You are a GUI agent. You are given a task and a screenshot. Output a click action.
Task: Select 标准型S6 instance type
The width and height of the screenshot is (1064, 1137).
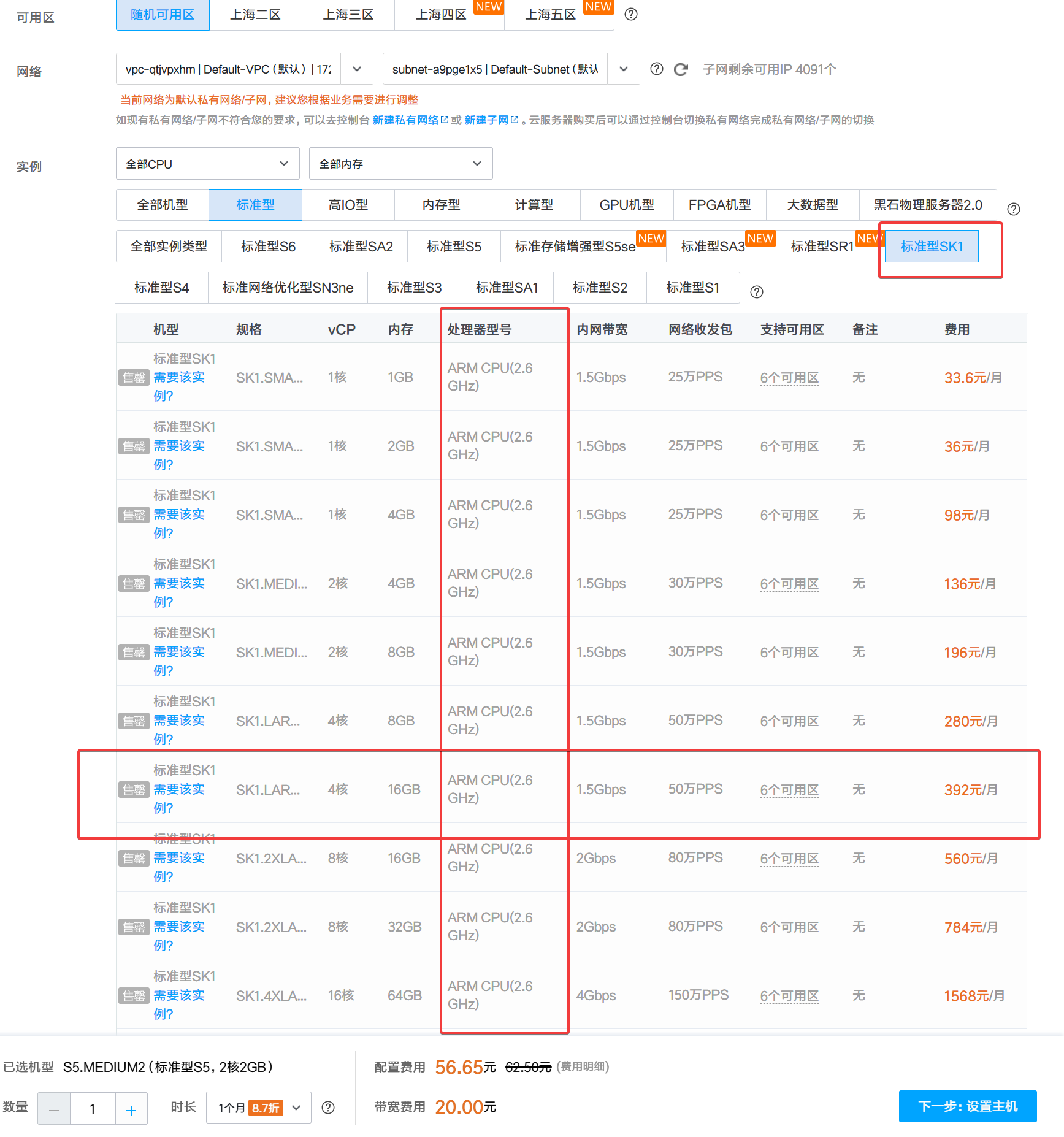(x=268, y=247)
